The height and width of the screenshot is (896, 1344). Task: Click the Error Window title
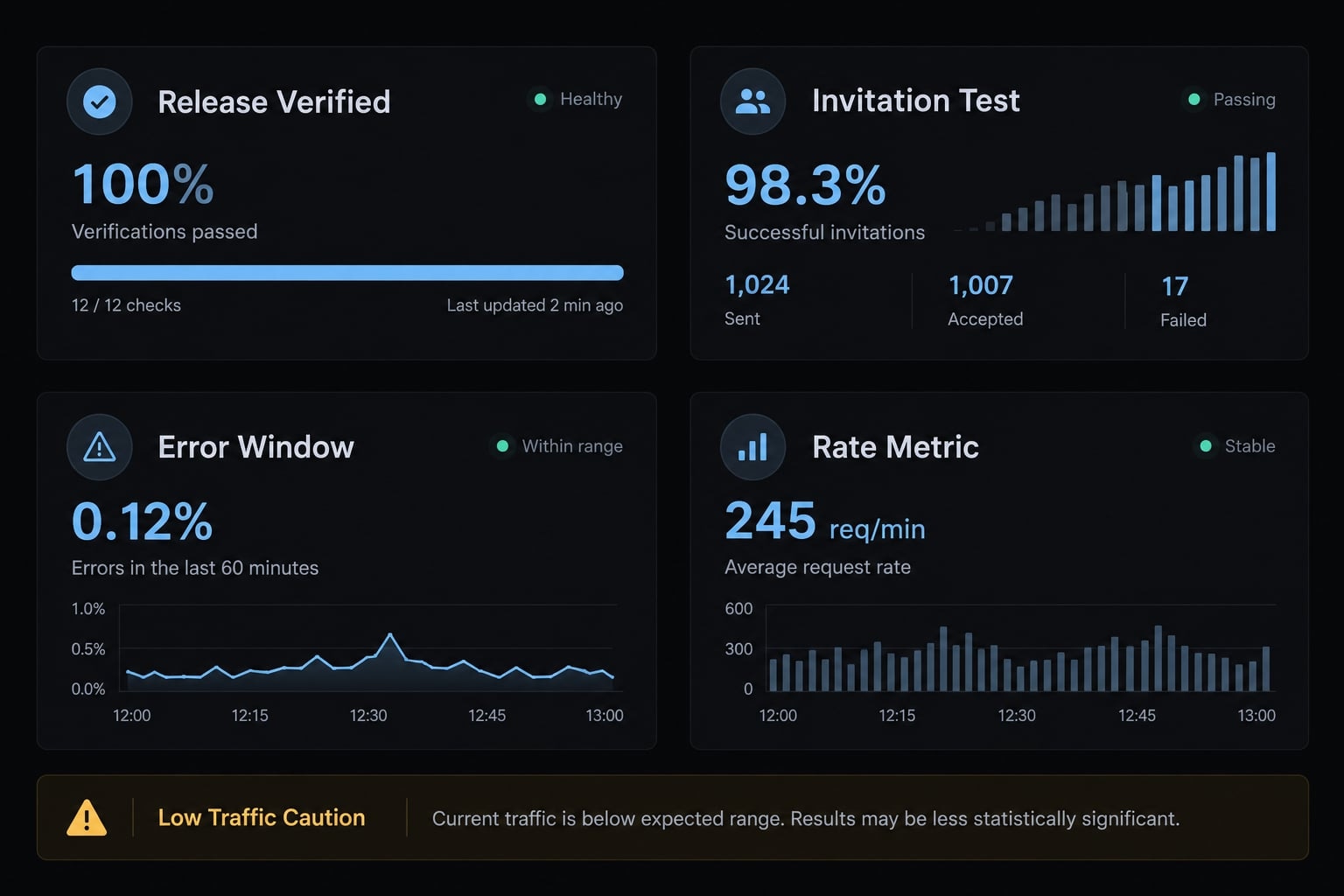tap(256, 447)
